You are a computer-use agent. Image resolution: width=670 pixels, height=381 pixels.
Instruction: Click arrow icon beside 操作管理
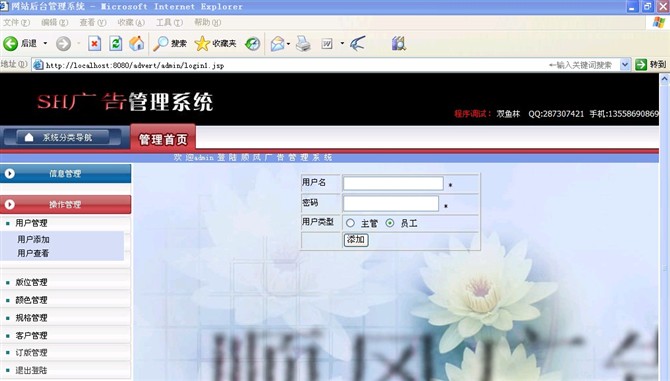click(9, 205)
